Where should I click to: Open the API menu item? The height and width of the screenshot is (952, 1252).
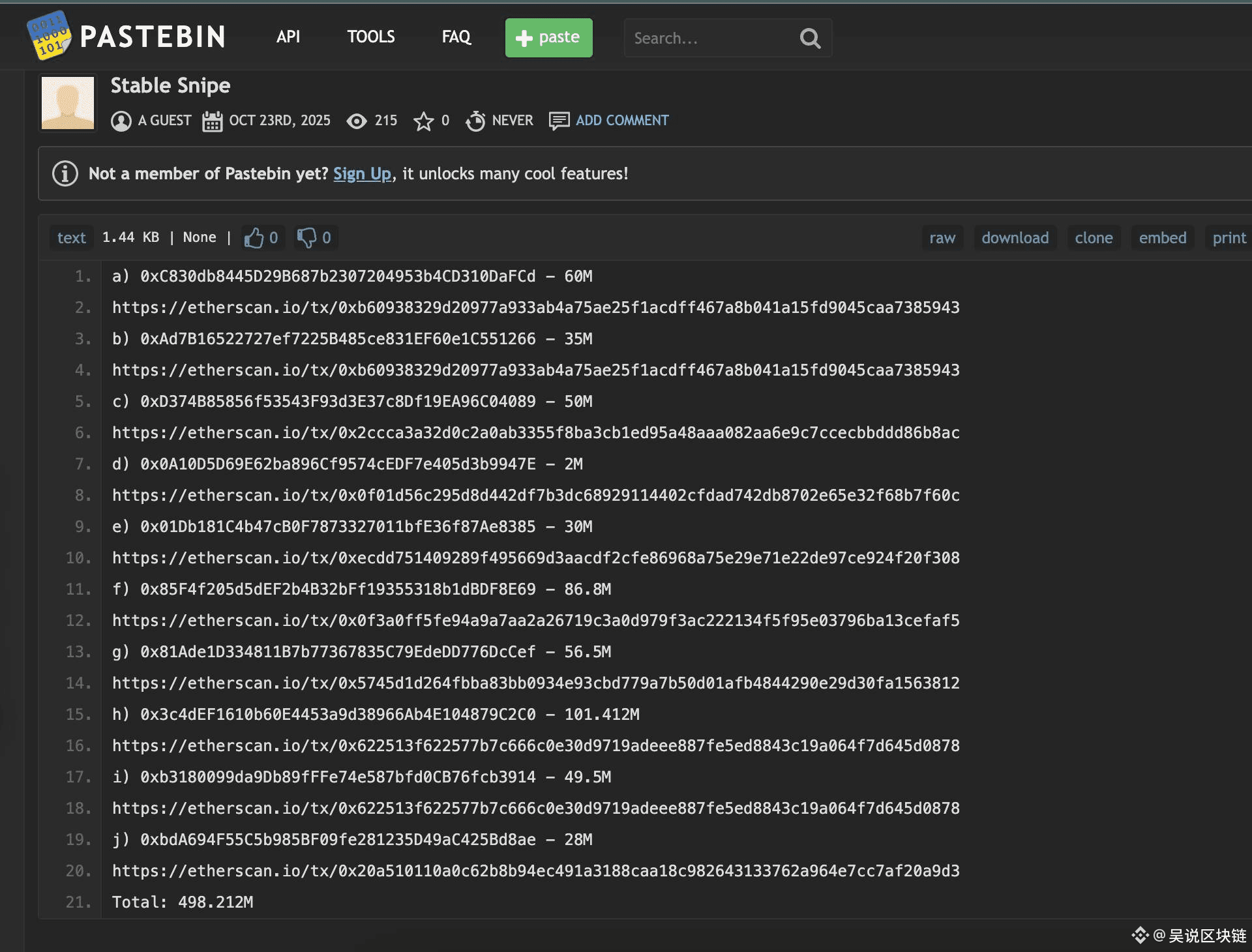(288, 37)
